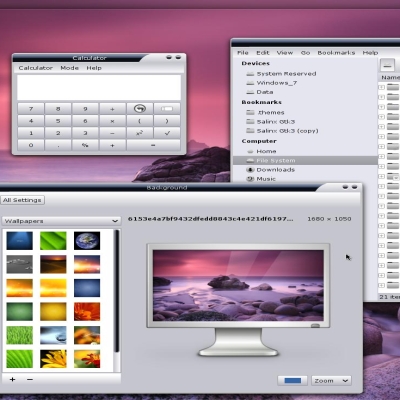Expand the first folder row in file list
This screenshot has height=400, width=400.
381,87
